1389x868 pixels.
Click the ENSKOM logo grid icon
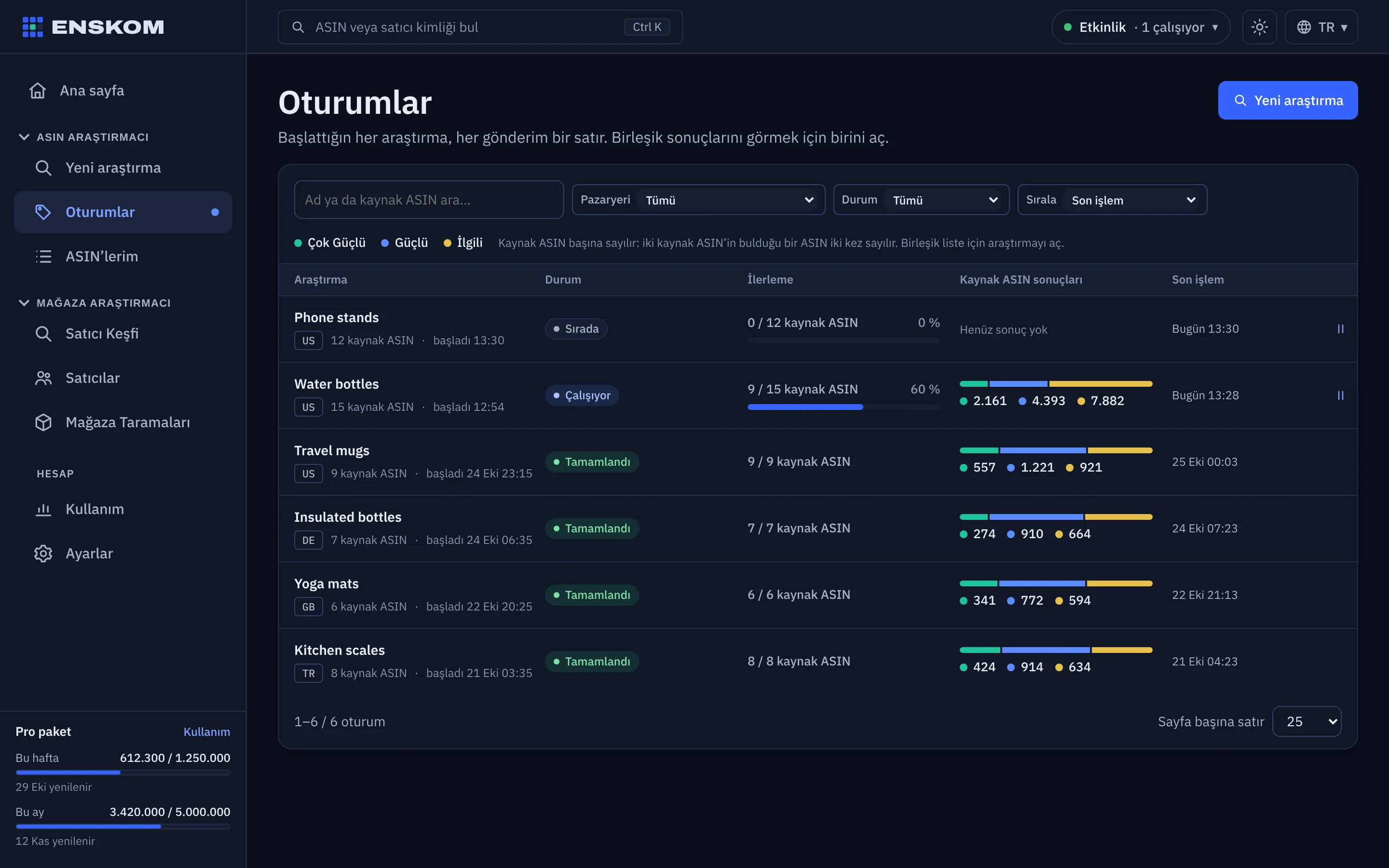(x=33, y=27)
